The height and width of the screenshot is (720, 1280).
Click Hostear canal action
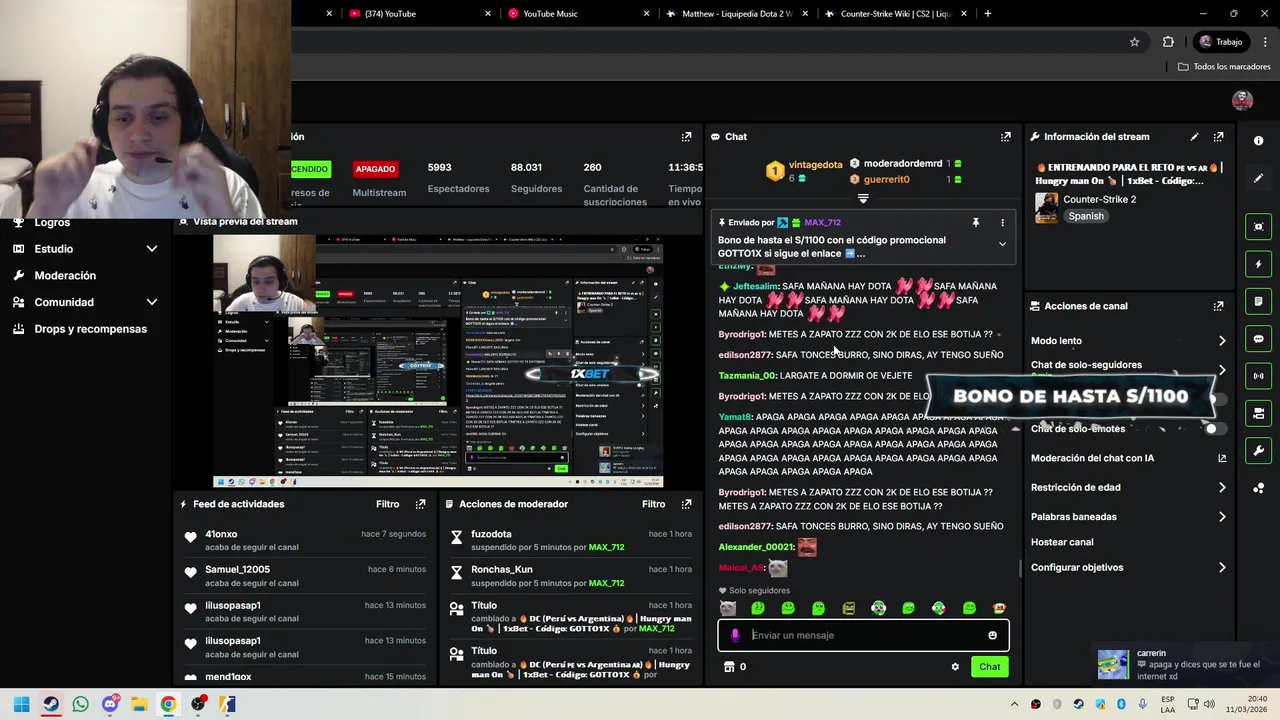[1062, 542]
